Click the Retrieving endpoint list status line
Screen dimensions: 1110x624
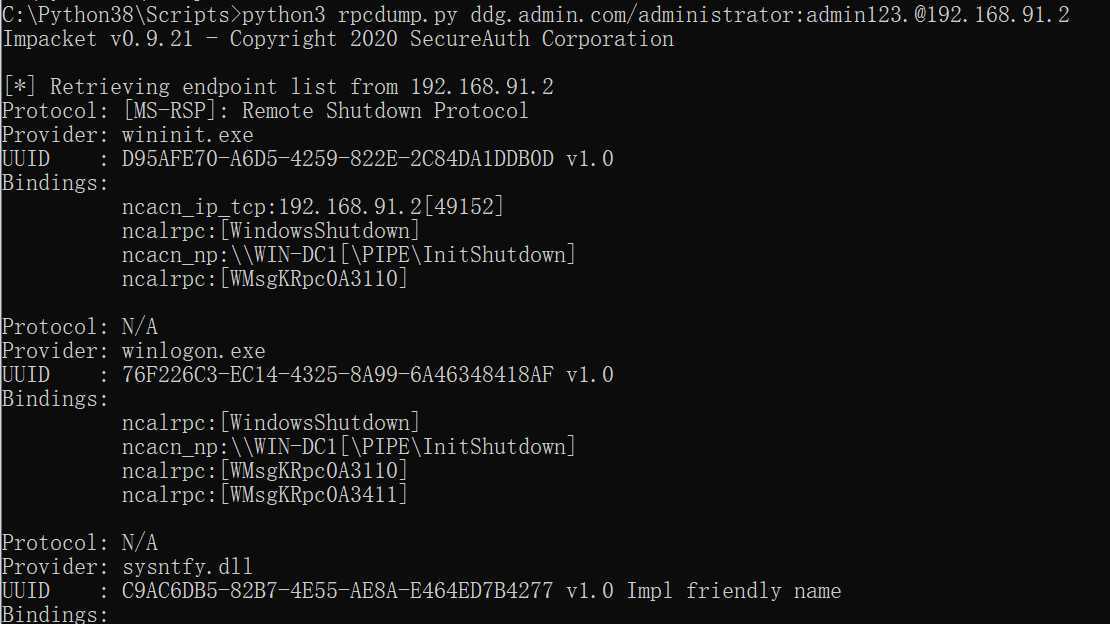[277, 87]
